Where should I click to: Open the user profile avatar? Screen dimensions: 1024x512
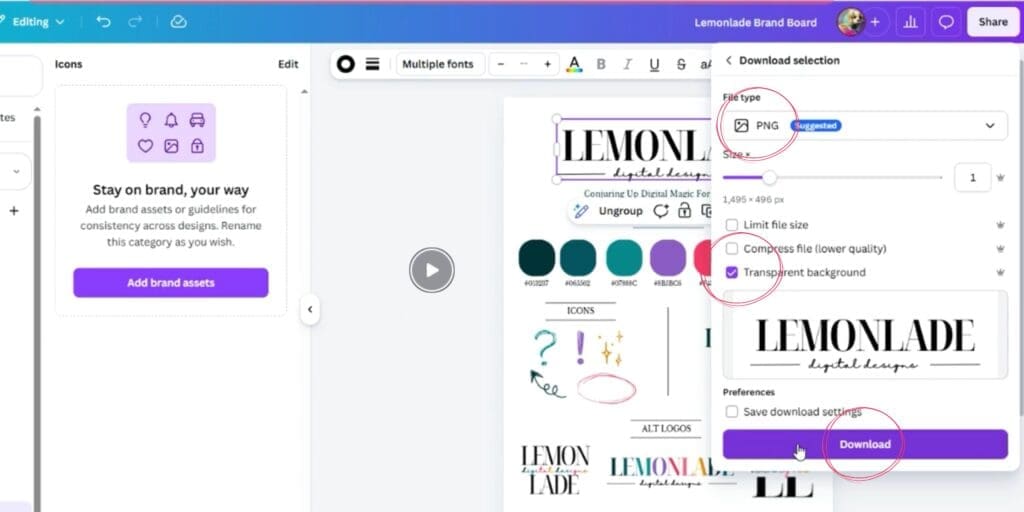[850, 22]
